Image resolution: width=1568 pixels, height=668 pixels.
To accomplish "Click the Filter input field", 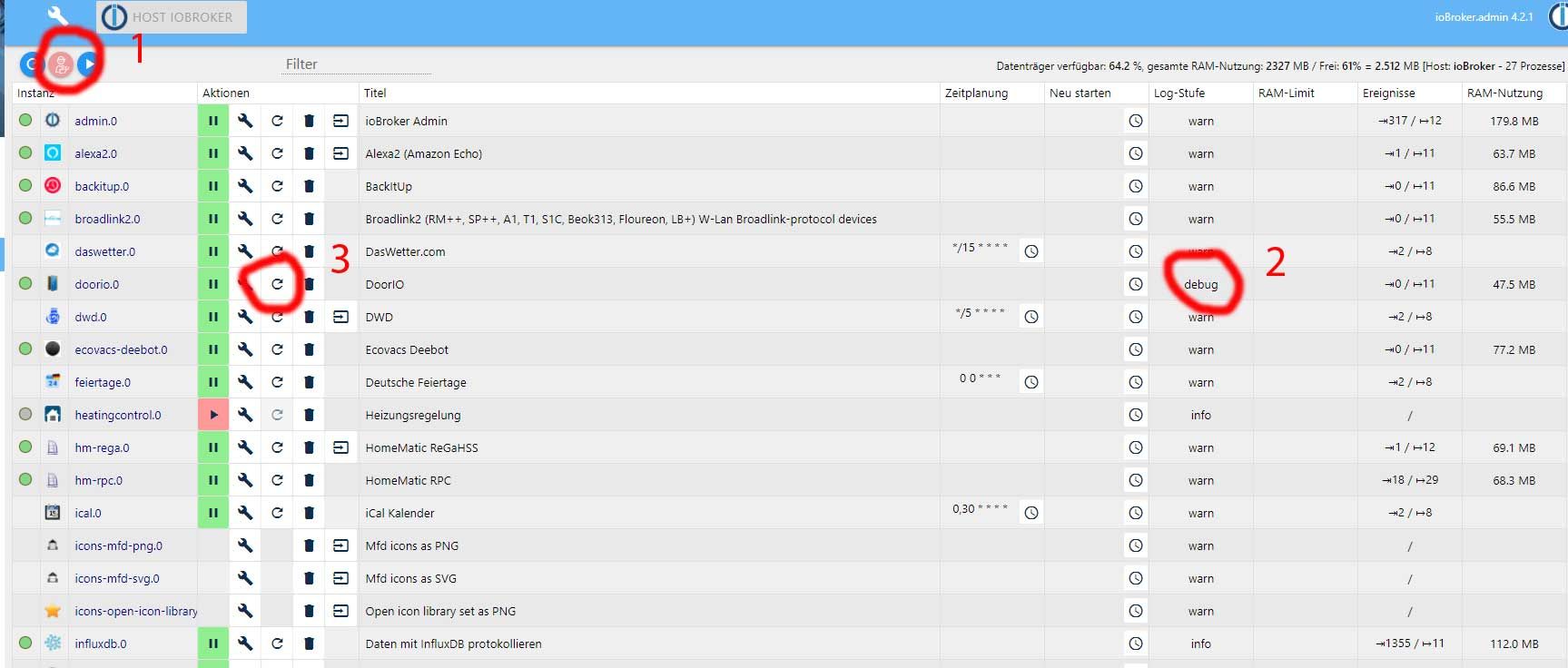I will (357, 64).
